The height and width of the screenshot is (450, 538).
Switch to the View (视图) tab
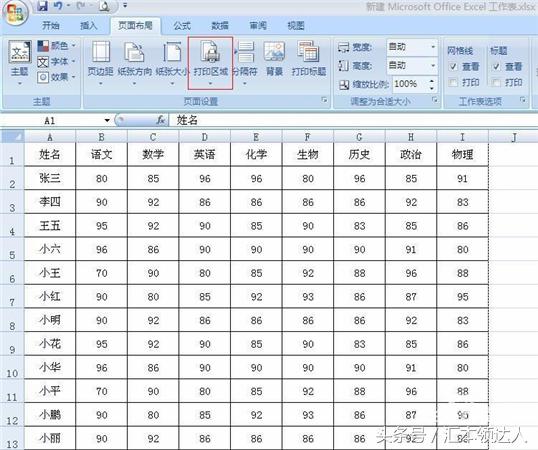pos(296,25)
